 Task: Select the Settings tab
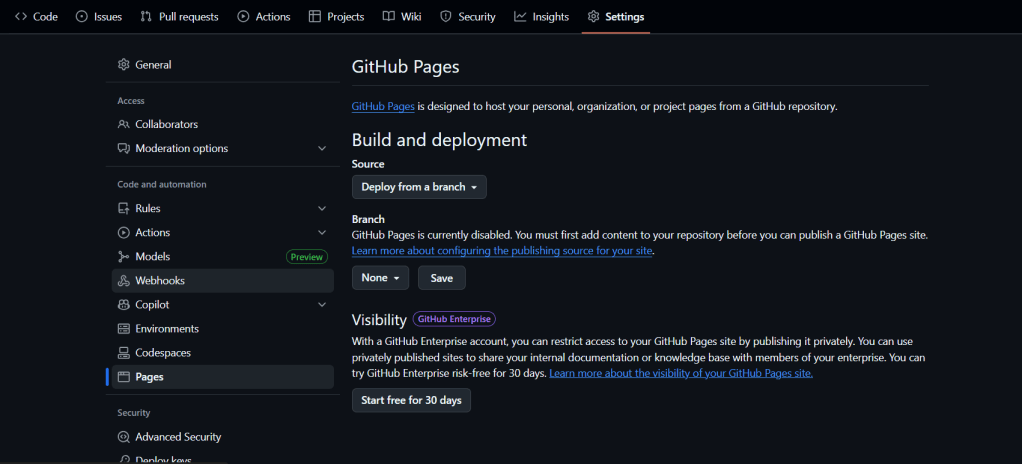[x=616, y=17]
